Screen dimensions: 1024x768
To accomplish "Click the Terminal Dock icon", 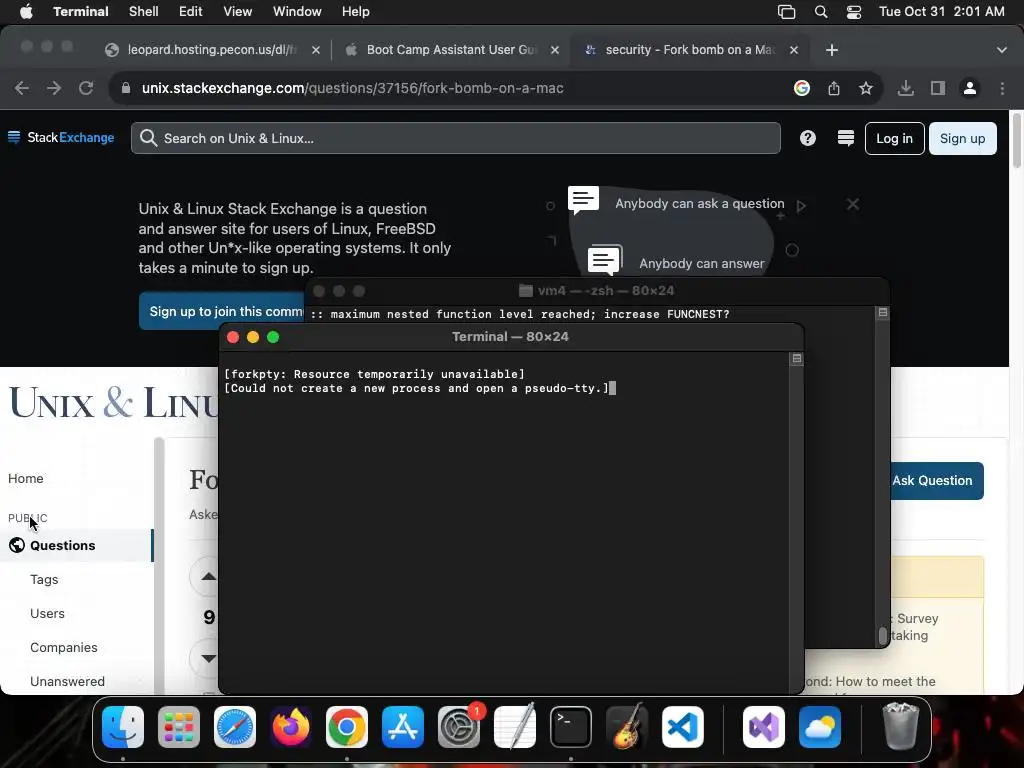I will coord(571,727).
